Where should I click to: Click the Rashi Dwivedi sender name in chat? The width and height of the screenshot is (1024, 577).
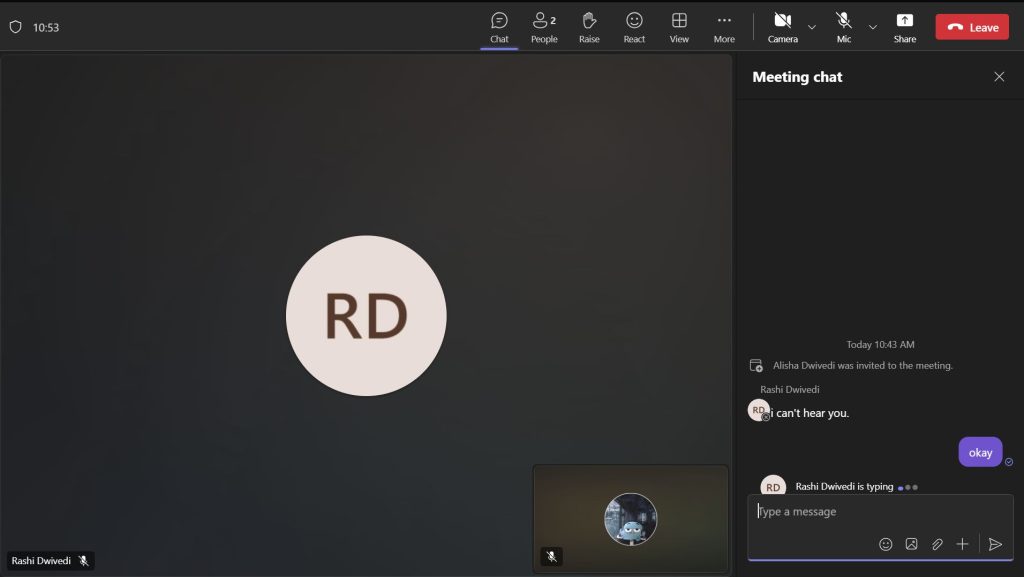790,390
